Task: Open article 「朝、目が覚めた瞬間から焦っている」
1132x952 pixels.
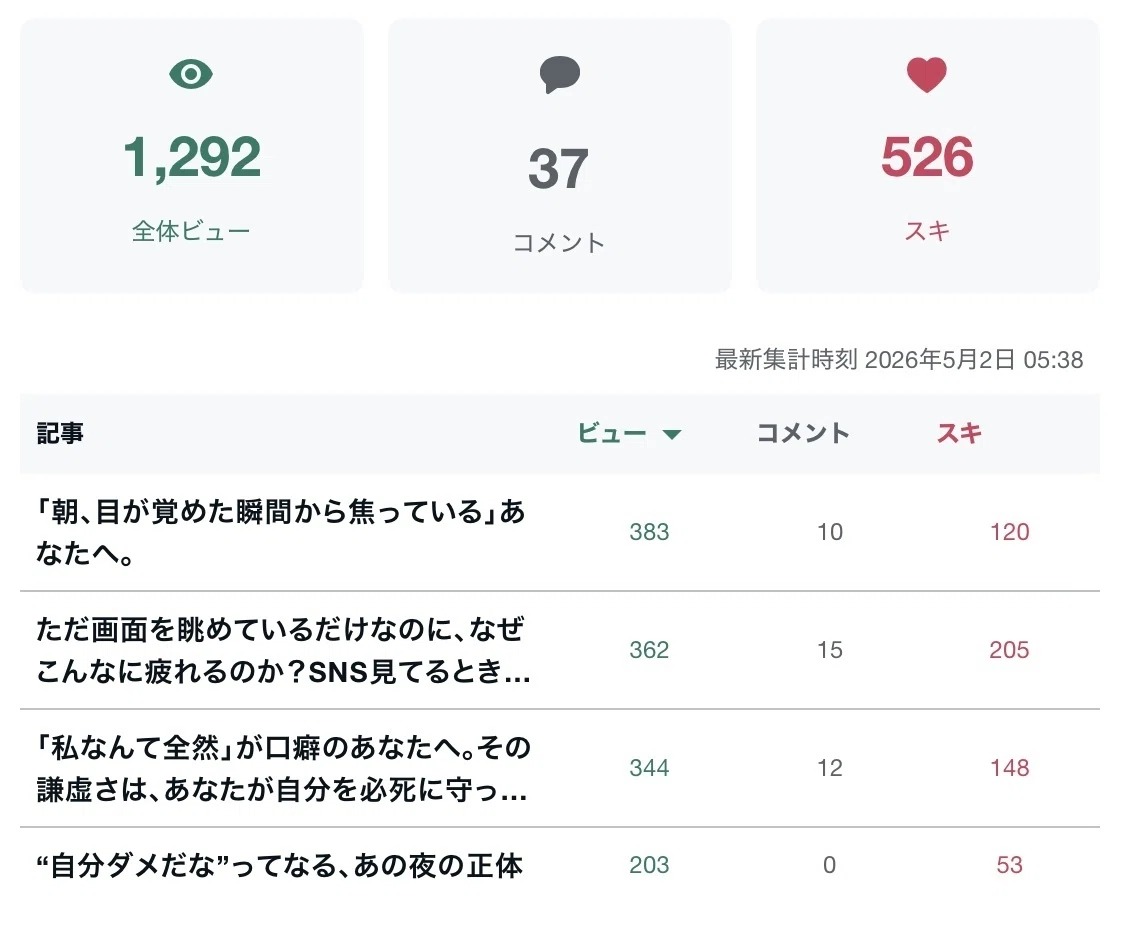Action: point(281,533)
